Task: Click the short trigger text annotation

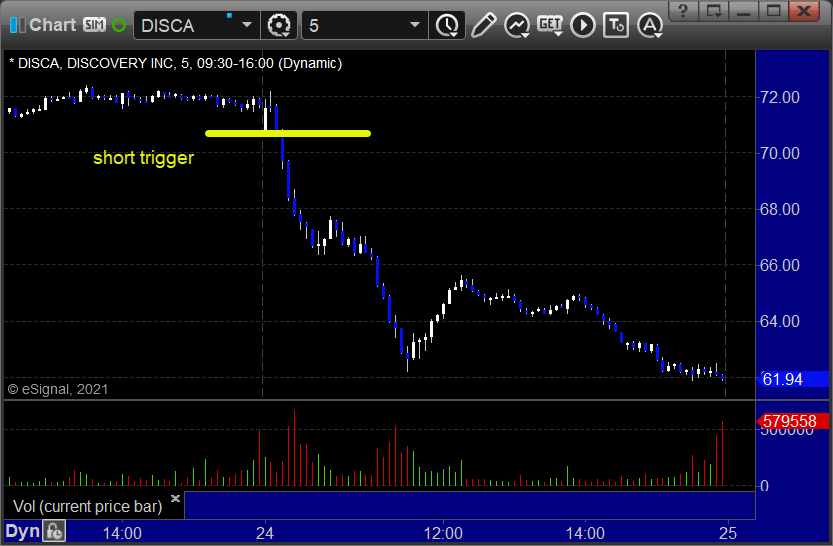Action: tap(143, 158)
